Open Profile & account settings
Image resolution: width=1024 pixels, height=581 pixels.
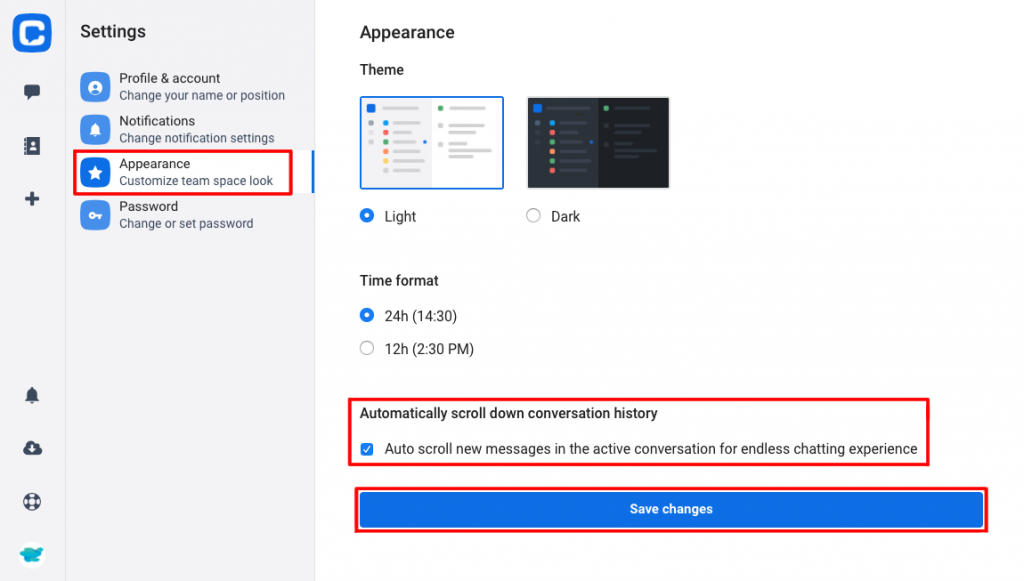(x=190, y=86)
